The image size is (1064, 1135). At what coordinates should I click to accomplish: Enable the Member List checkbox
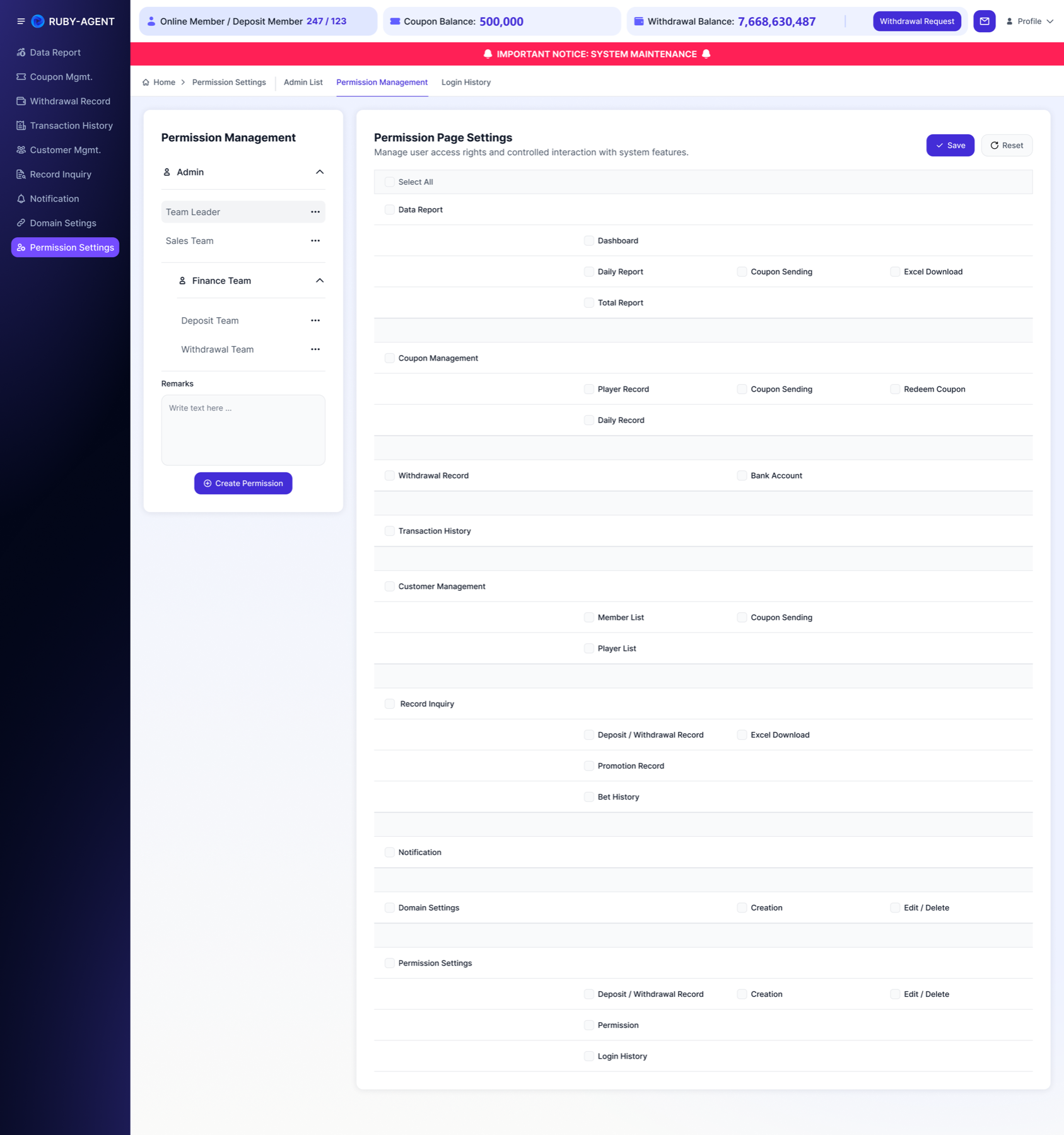[x=589, y=617]
